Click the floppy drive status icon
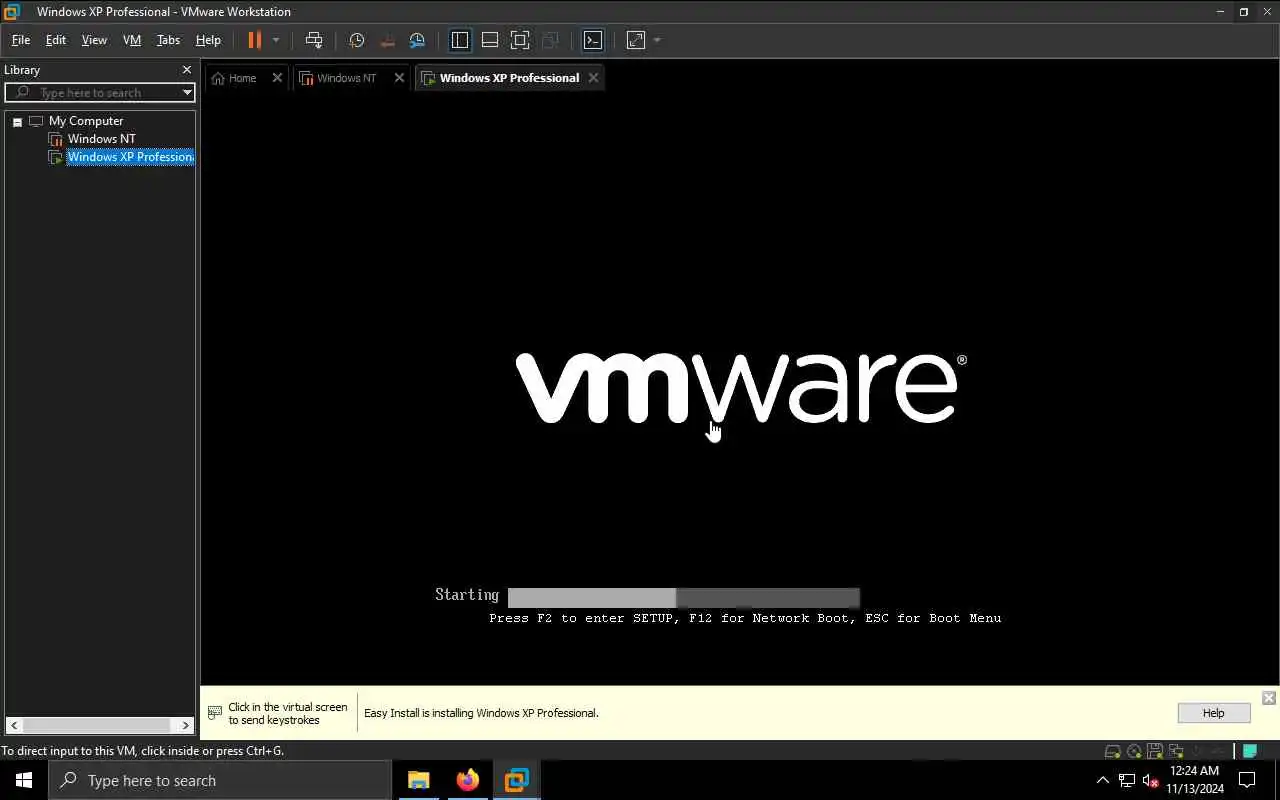 1155,751
